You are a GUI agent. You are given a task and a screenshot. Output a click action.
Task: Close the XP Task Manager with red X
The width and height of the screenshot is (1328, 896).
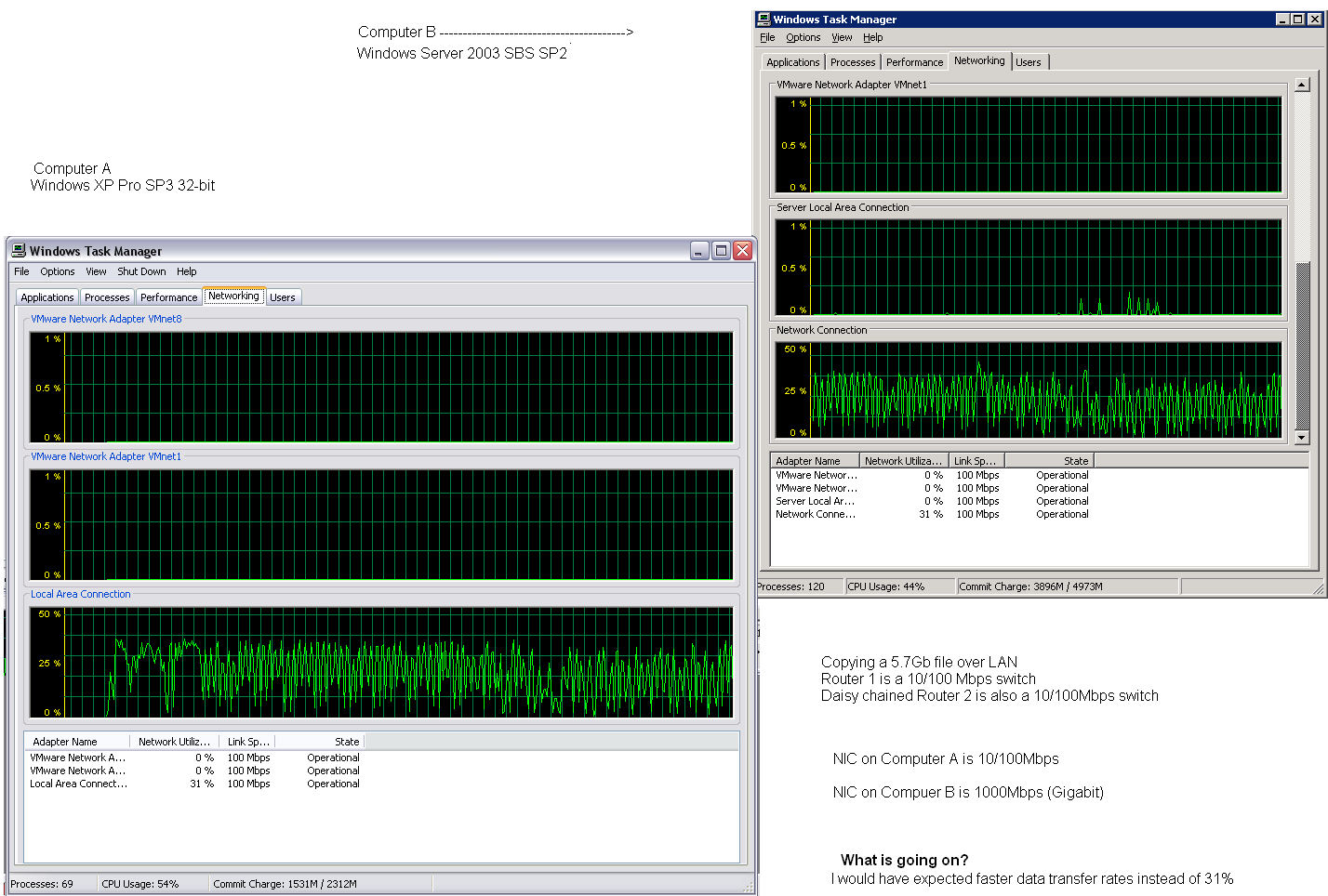coord(742,250)
